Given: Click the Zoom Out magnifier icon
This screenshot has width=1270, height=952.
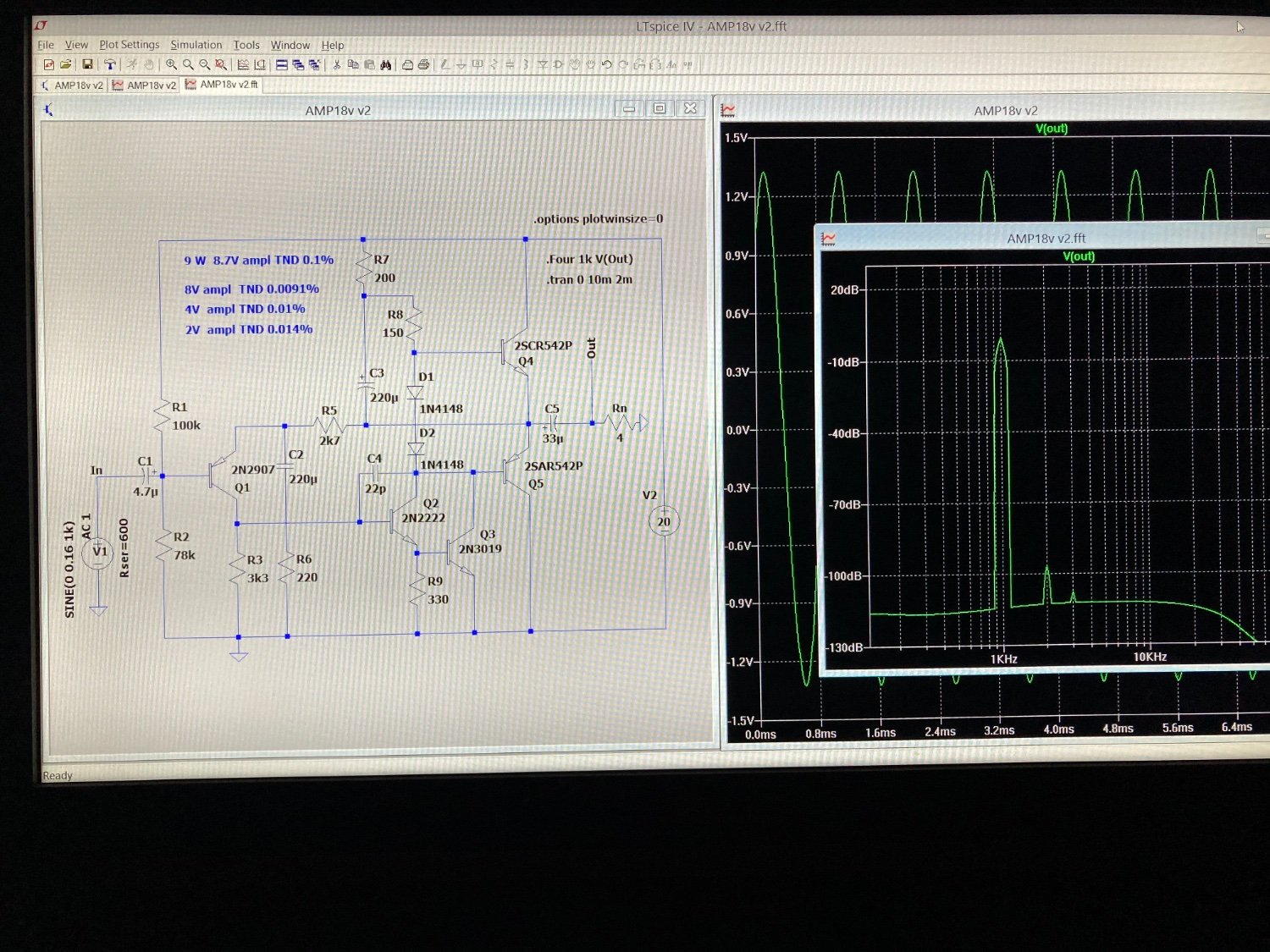Looking at the screenshot, I should point(204,64).
